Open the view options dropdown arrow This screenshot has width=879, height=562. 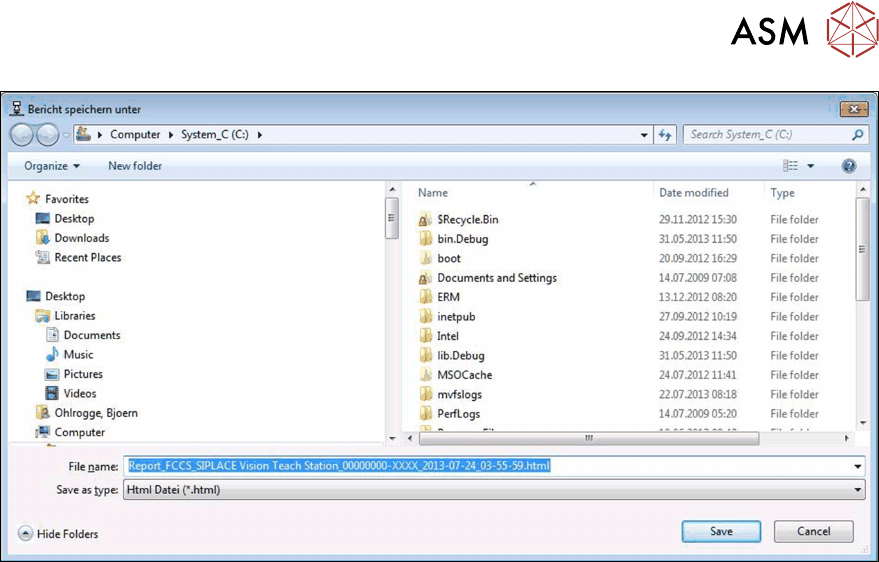pos(810,166)
